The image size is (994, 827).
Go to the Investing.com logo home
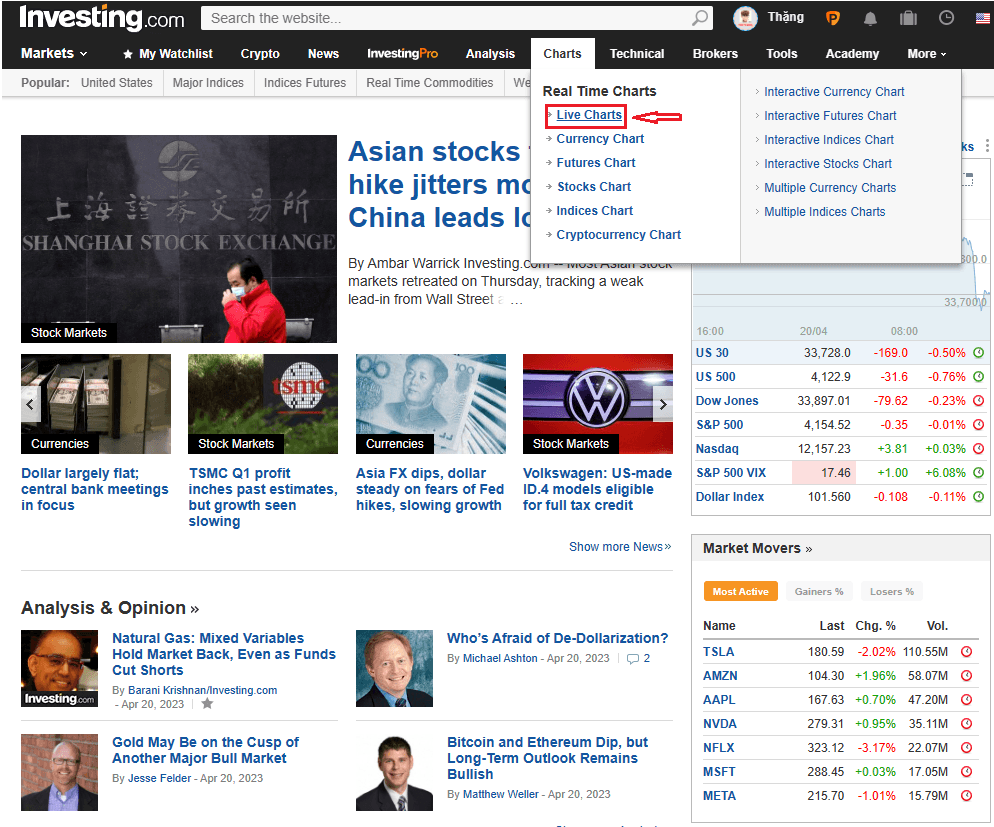[x=101, y=18]
